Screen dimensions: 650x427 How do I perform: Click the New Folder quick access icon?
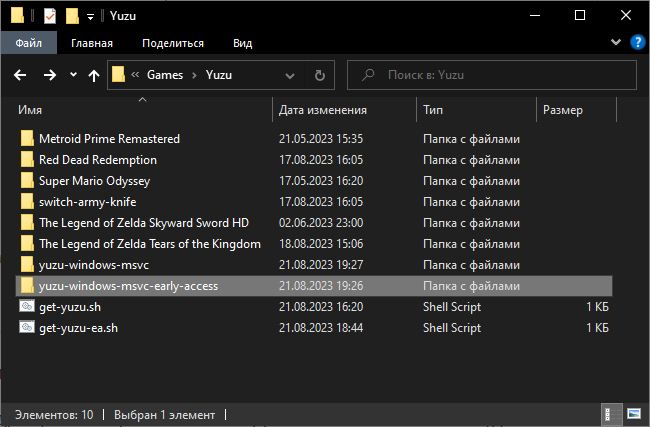coord(72,16)
